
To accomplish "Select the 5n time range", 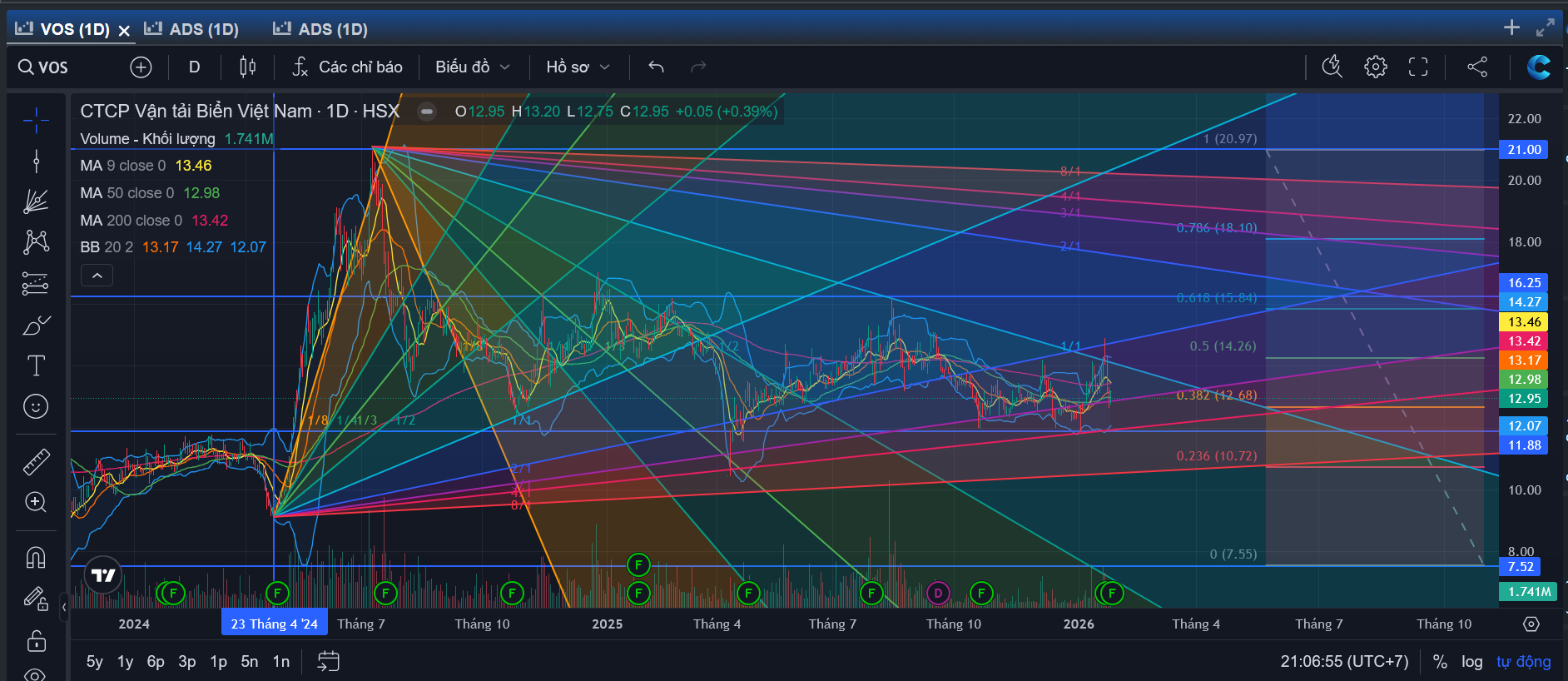I will [x=250, y=662].
